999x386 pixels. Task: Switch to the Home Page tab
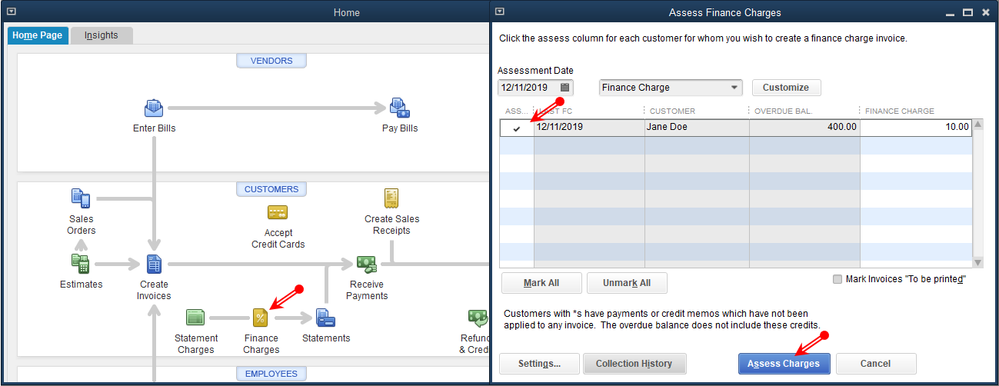(38, 35)
